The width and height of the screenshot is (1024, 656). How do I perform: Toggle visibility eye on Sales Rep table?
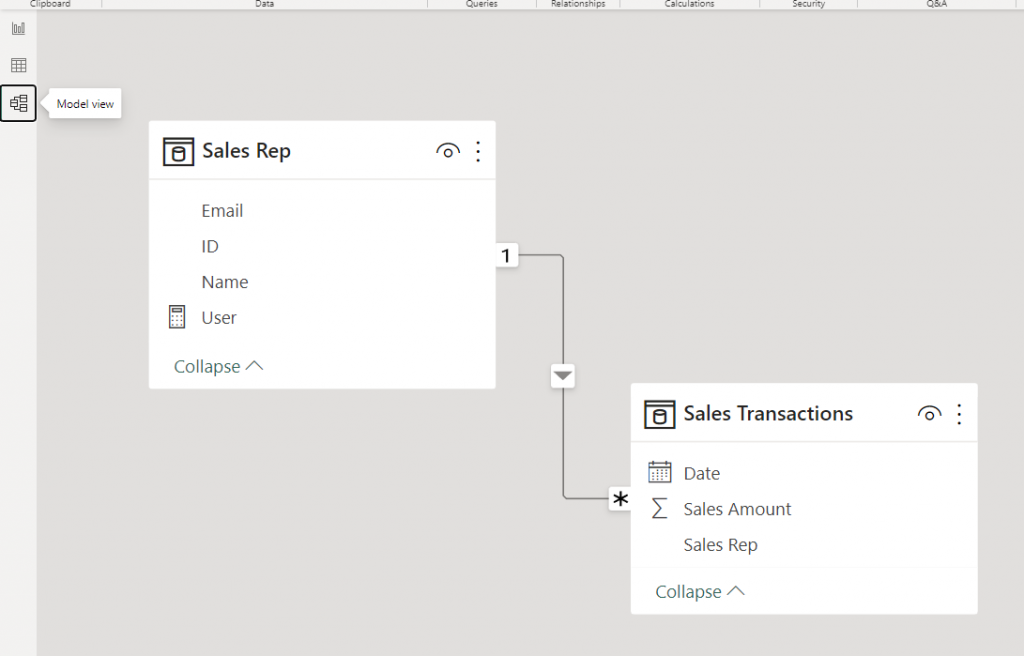pos(448,151)
